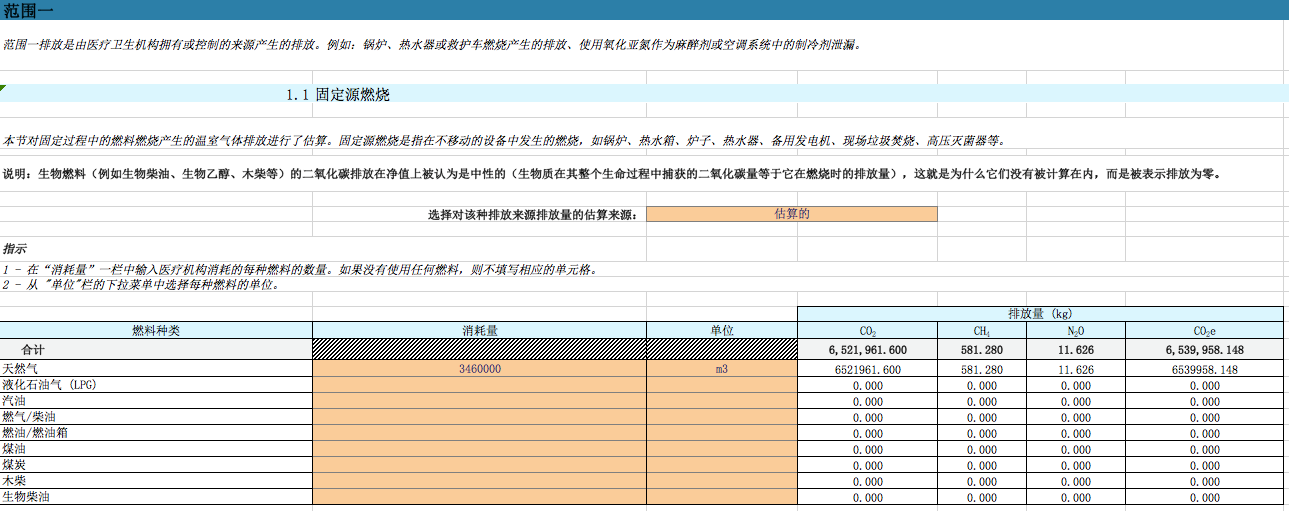Select the 汽油 consumption input cell
This screenshot has width=1289, height=511.
479,401
